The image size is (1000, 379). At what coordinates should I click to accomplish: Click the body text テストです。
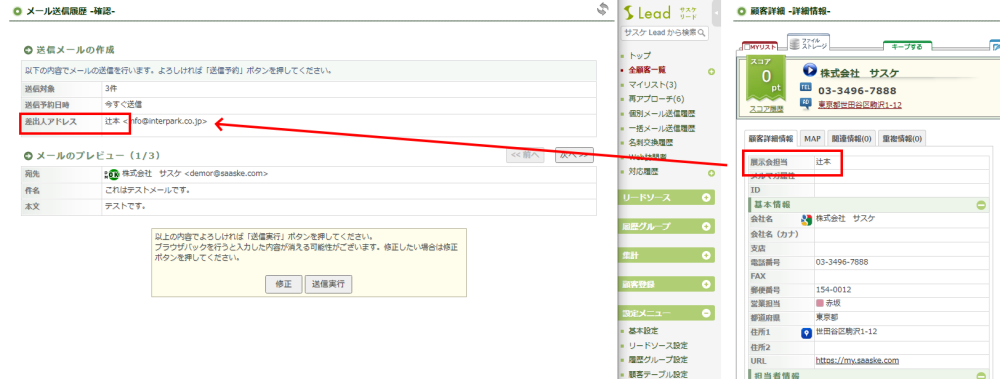point(126,206)
